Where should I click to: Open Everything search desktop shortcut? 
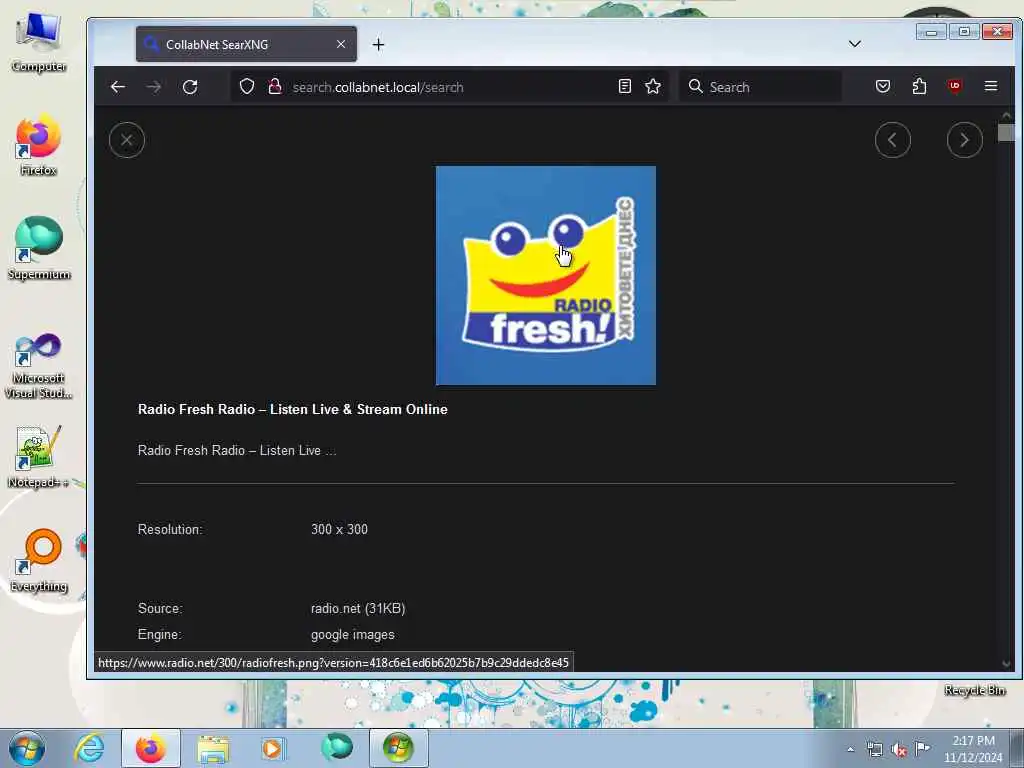[x=39, y=561]
